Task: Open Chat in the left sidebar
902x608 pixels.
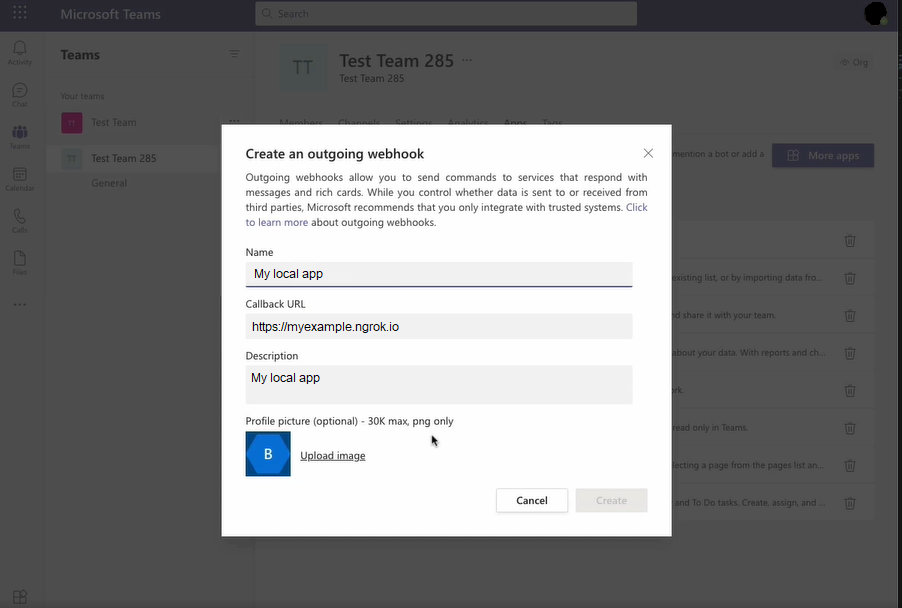Action: tap(20, 95)
